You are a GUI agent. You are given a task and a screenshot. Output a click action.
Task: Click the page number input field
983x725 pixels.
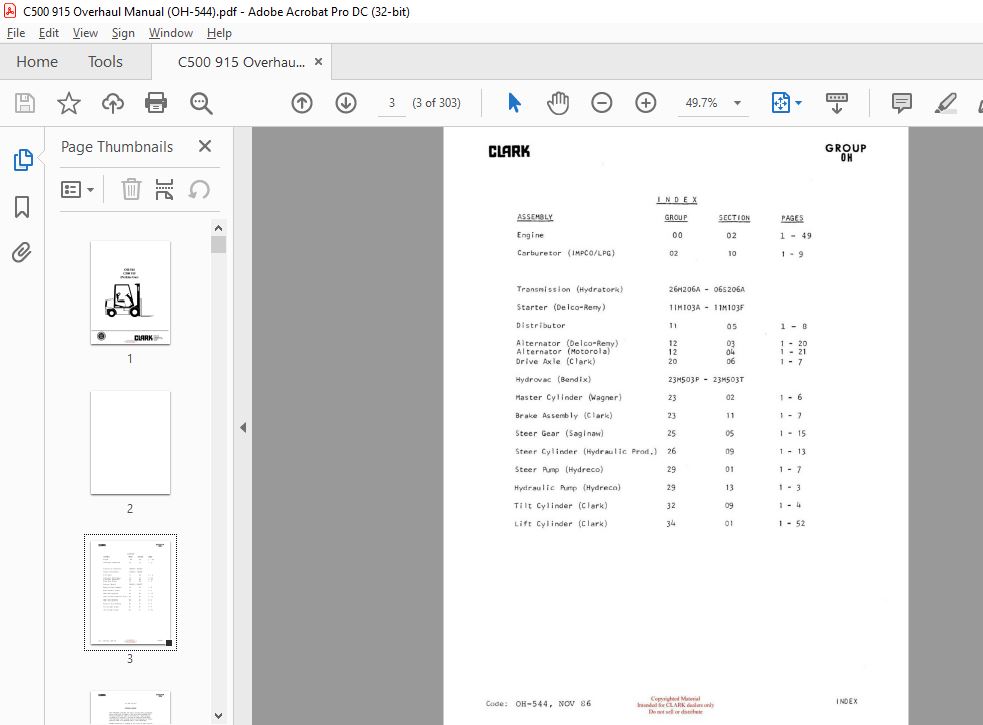392,103
